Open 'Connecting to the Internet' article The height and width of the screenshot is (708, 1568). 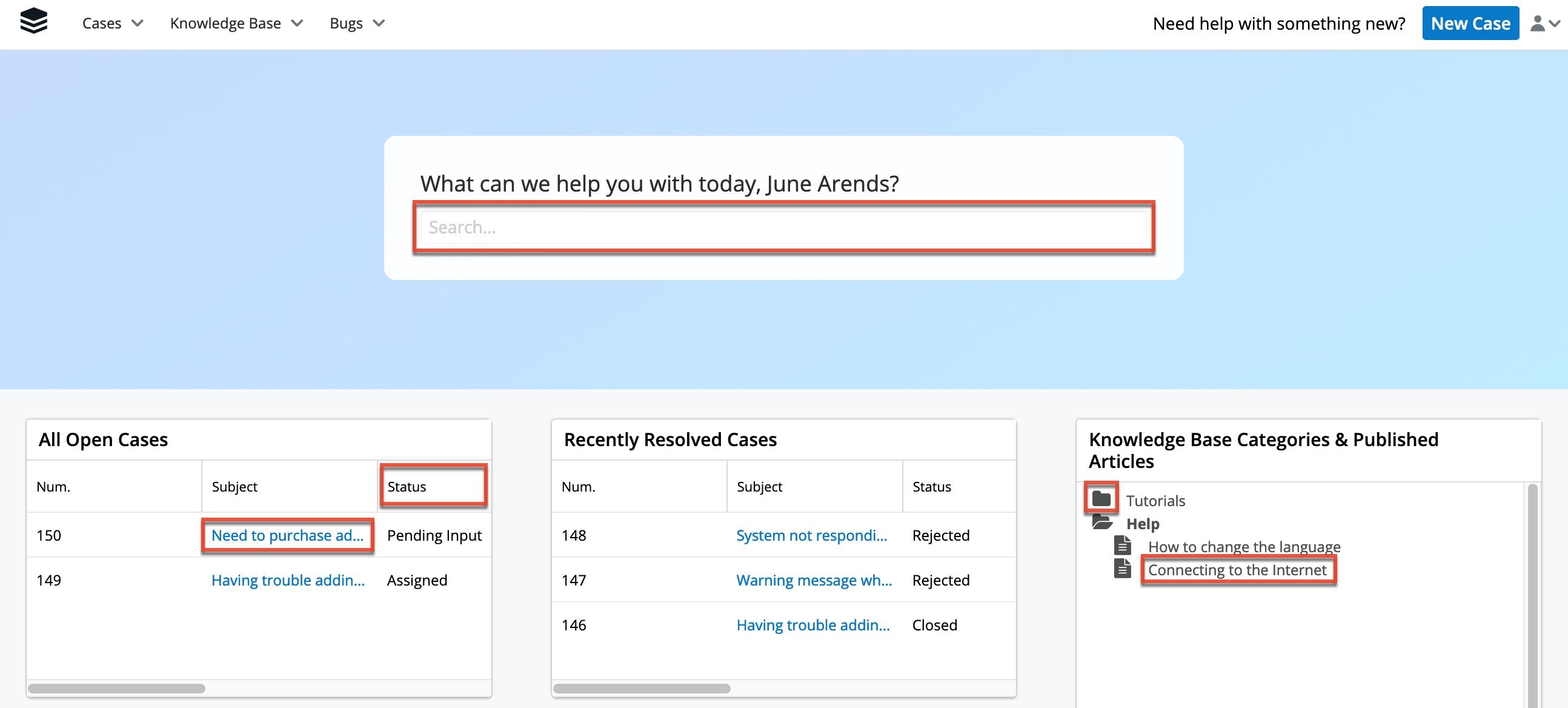1237,570
